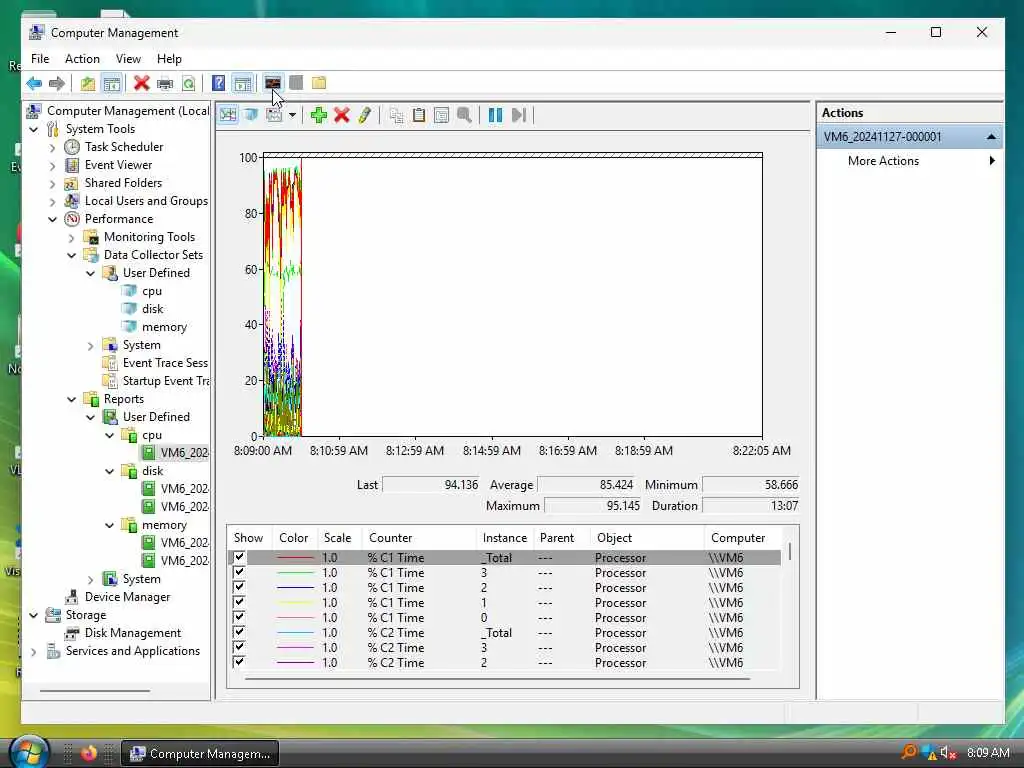This screenshot has height=768, width=1024.
Task: Select Shared Folders in tree
Action: [123, 183]
